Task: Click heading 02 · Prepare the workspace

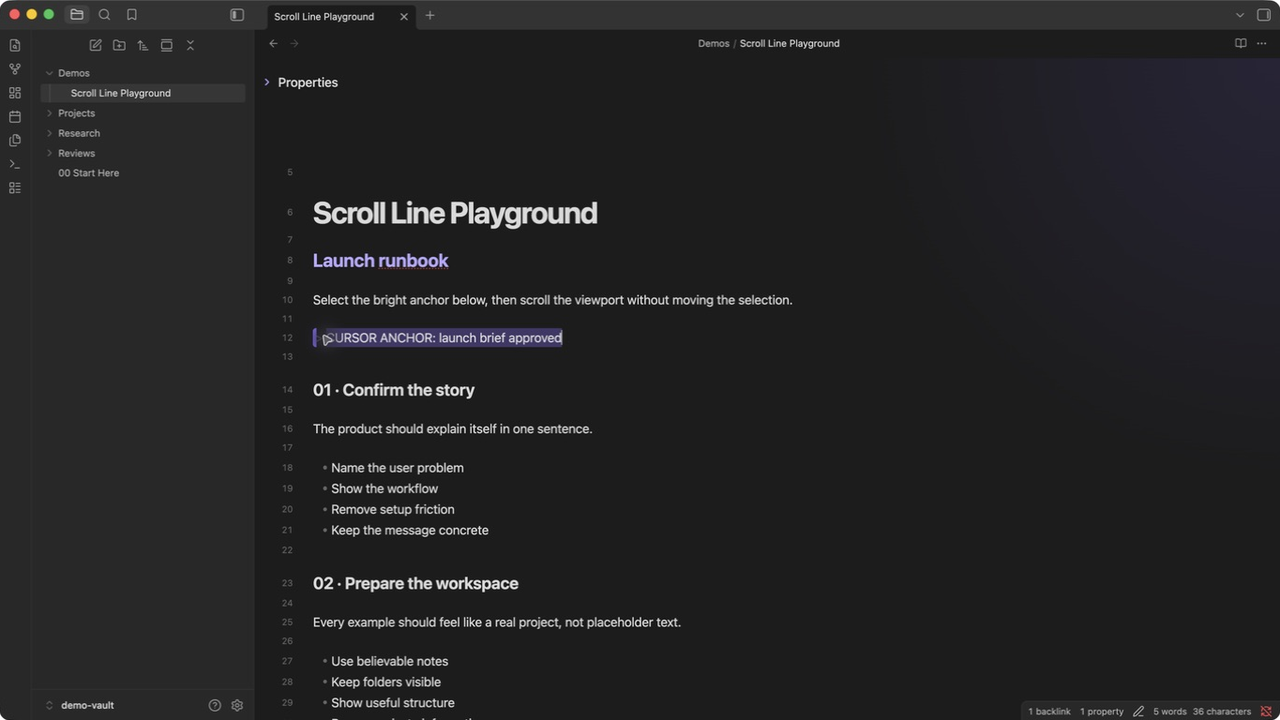Action: click(415, 584)
